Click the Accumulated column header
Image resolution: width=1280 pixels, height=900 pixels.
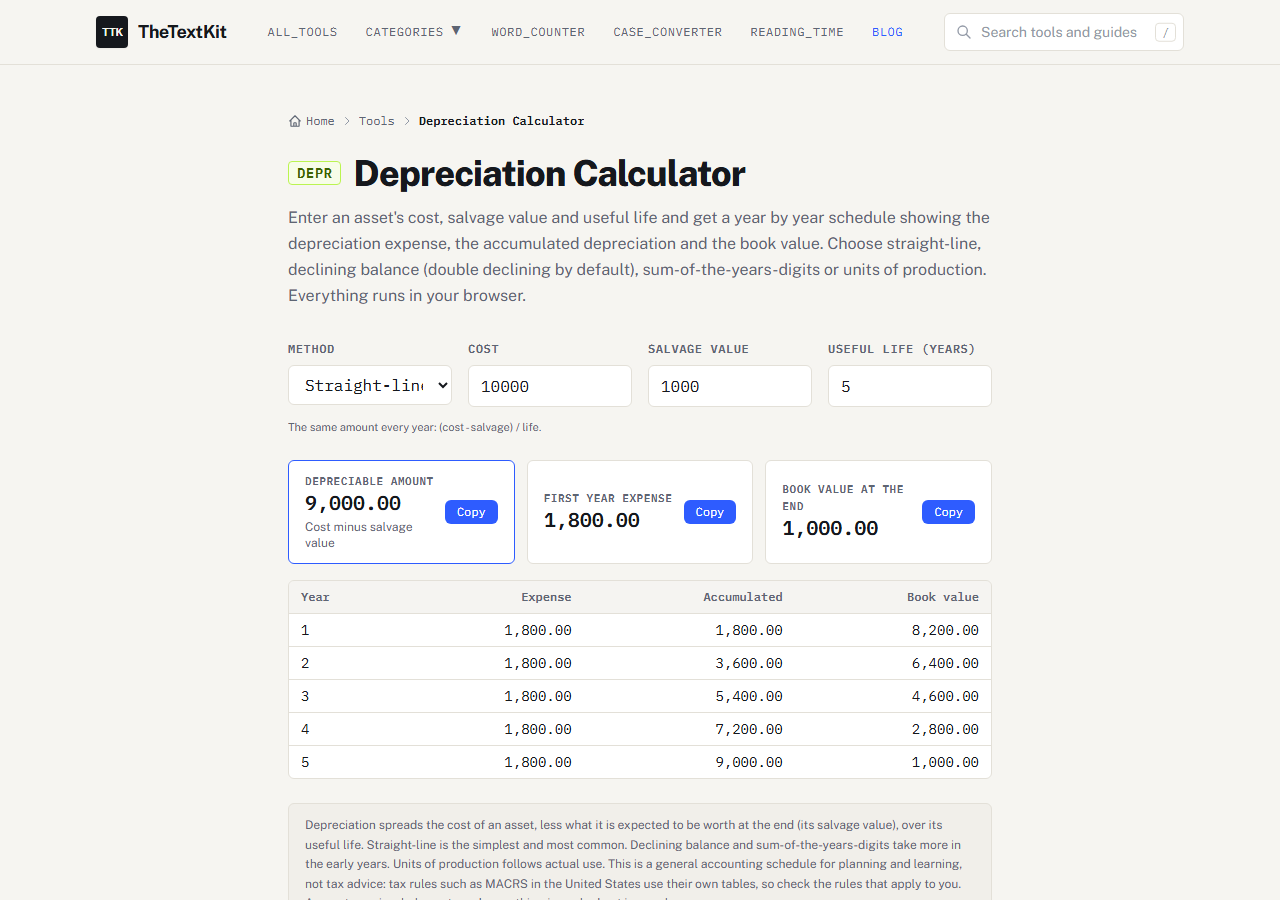point(743,597)
